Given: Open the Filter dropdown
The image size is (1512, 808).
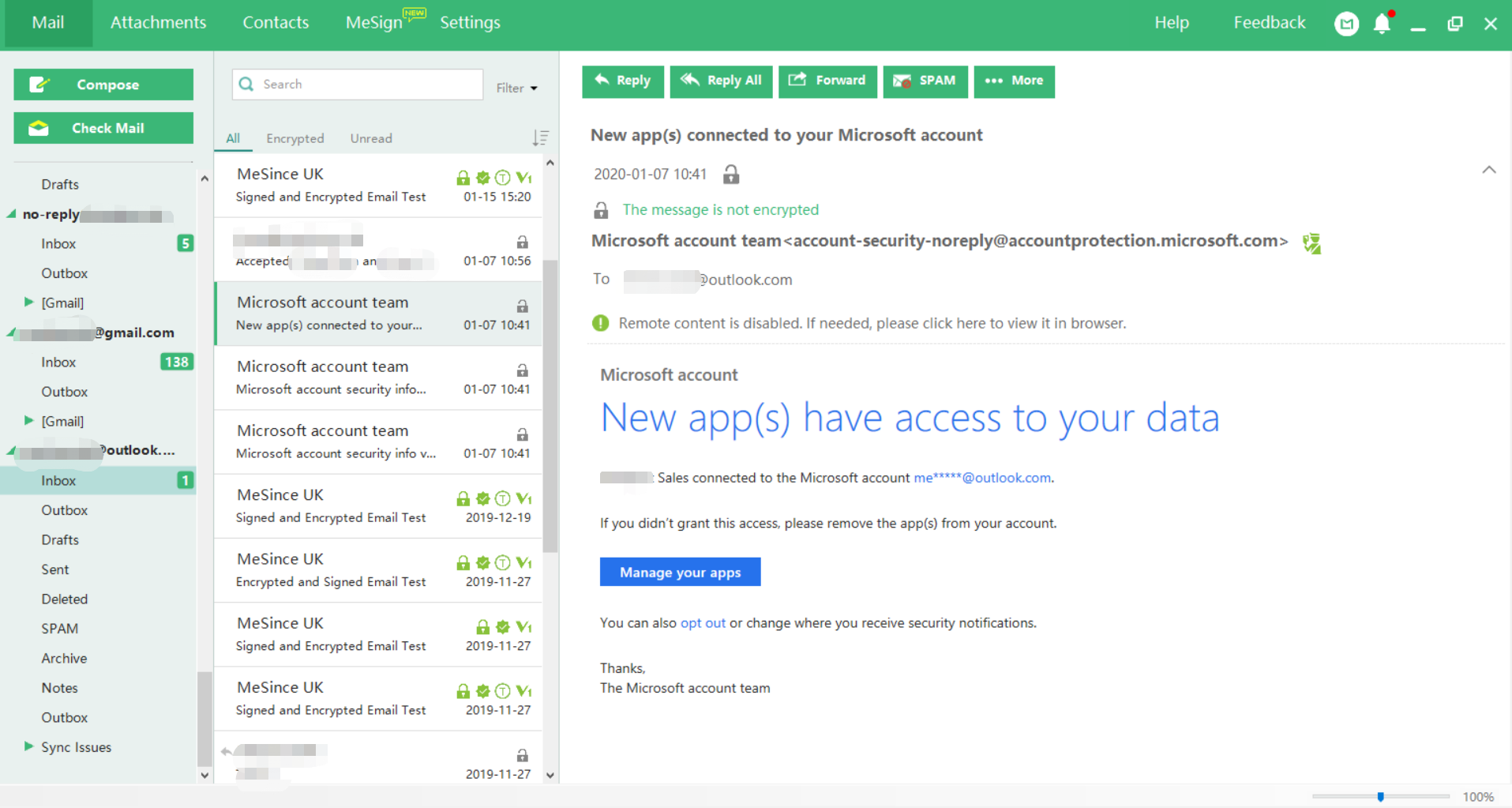Looking at the screenshot, I should 516,88.
